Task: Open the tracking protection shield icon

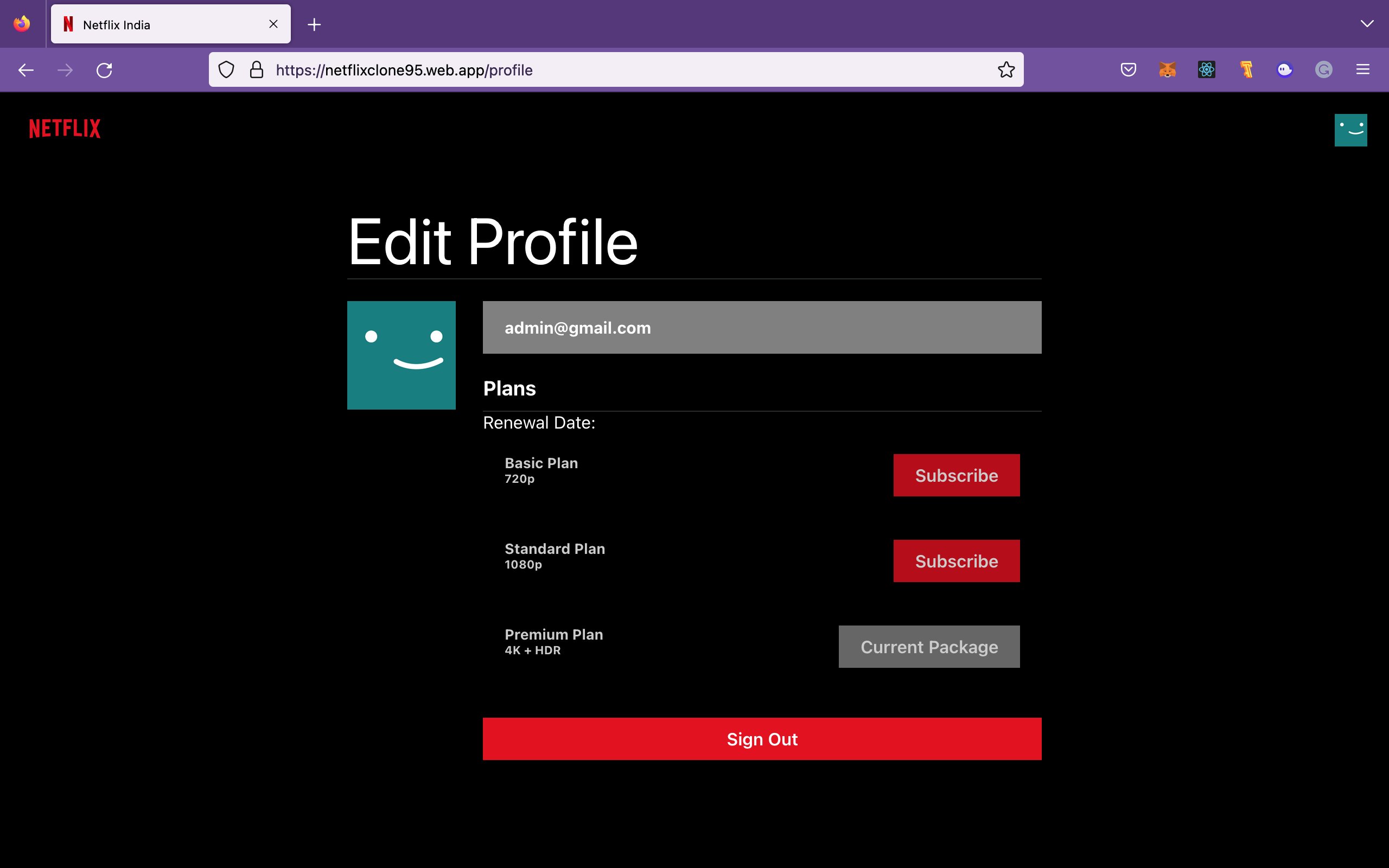Action: [x=226, y=70]
